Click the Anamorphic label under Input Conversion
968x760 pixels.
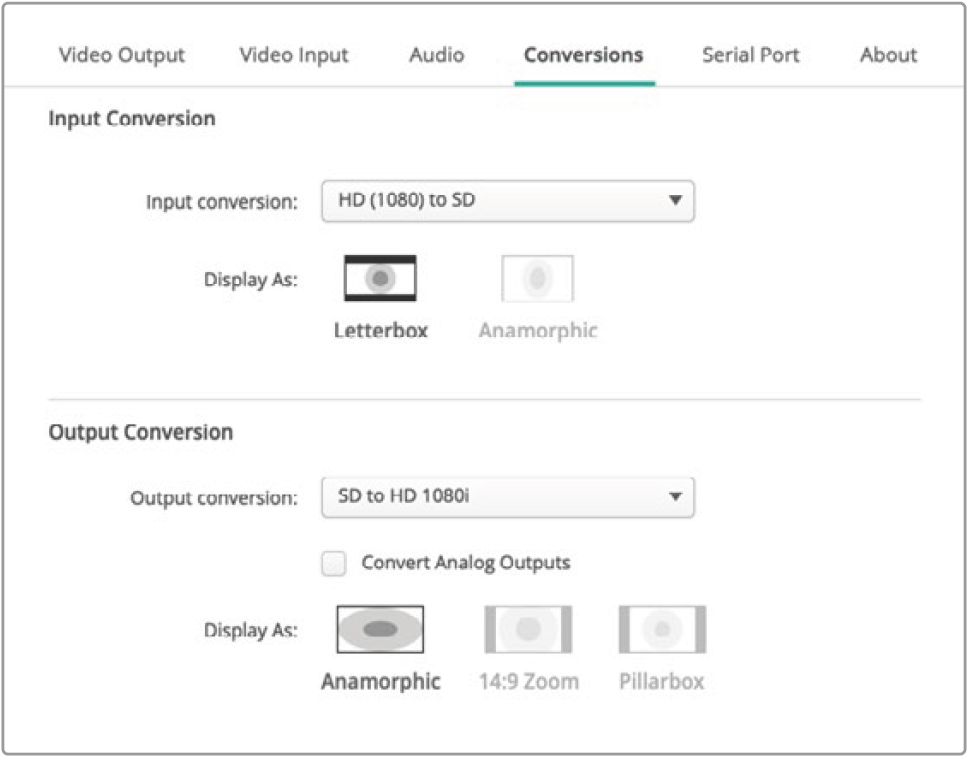click(537, 331)
